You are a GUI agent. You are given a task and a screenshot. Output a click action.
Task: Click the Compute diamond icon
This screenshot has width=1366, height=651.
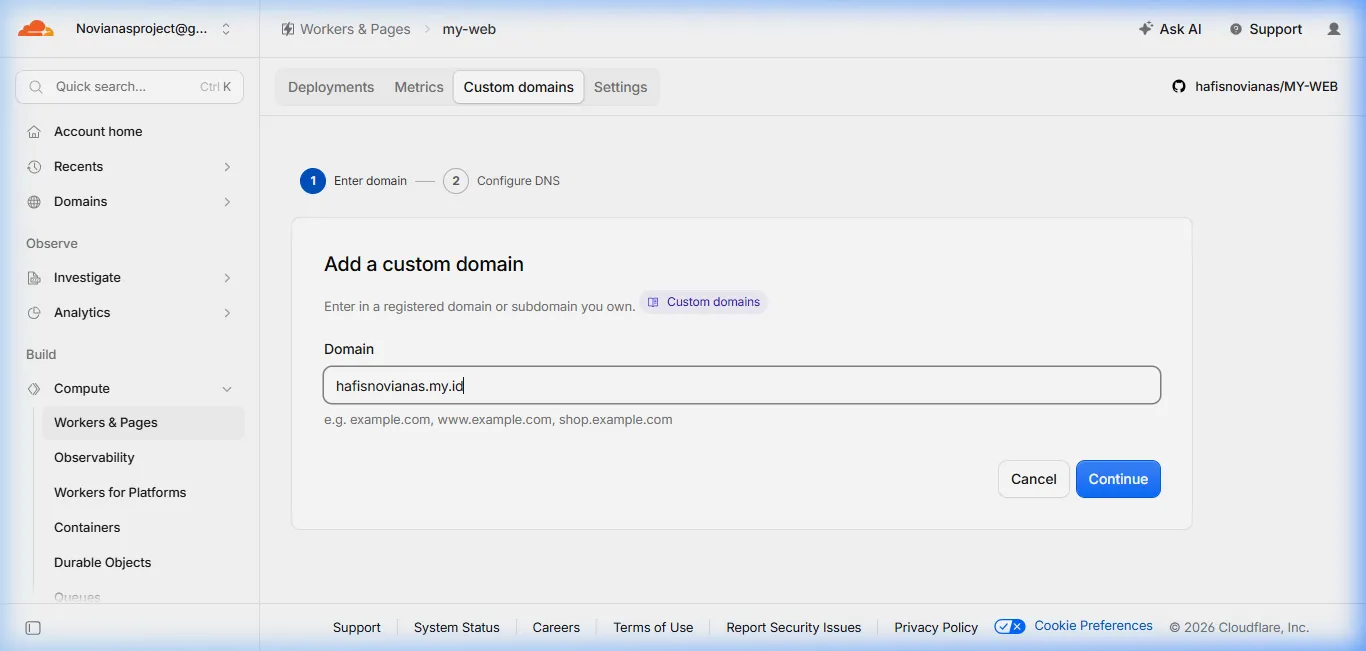click(x=34, y=389)
